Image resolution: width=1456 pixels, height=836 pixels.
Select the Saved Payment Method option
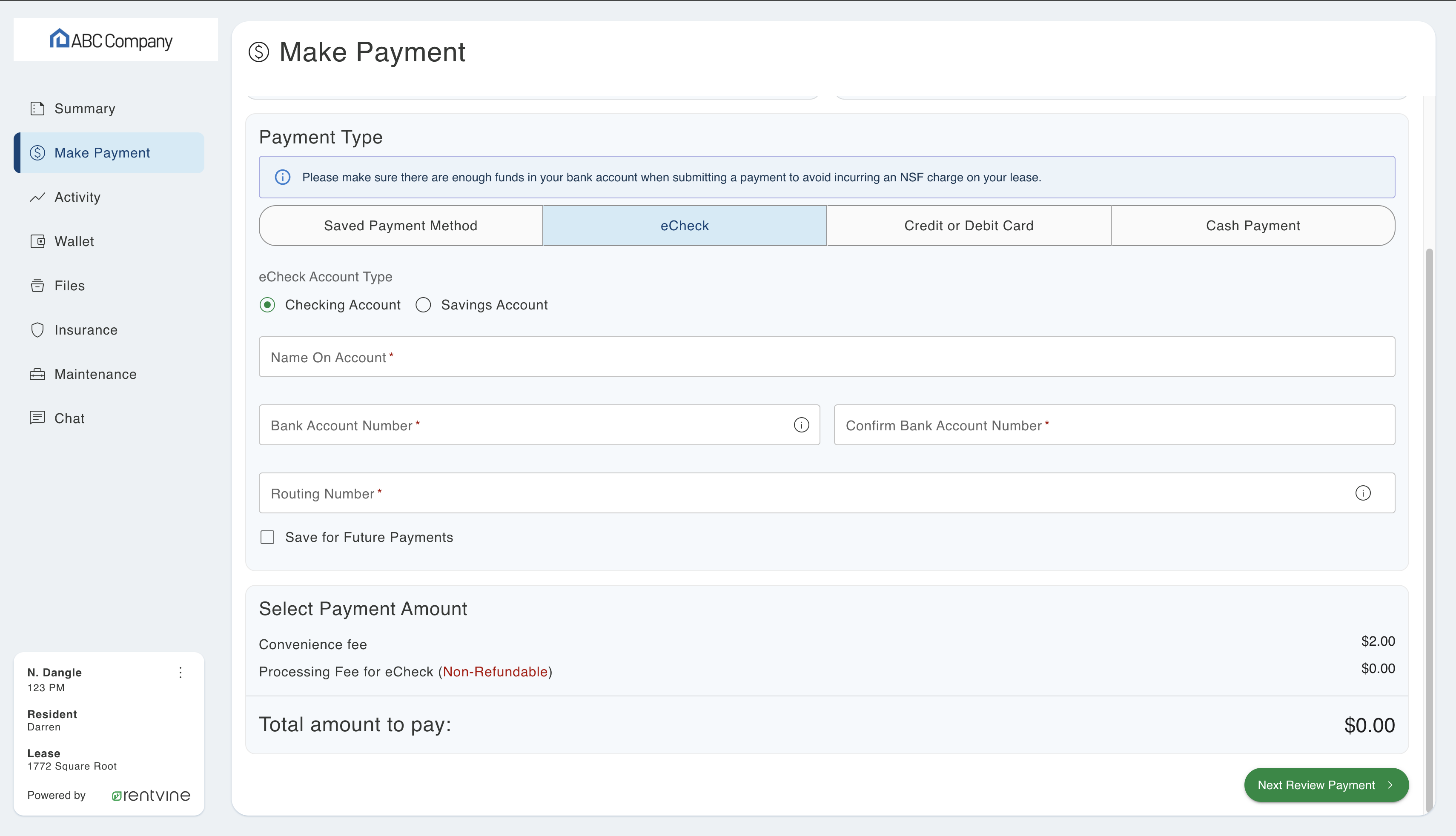coord(400,225)
